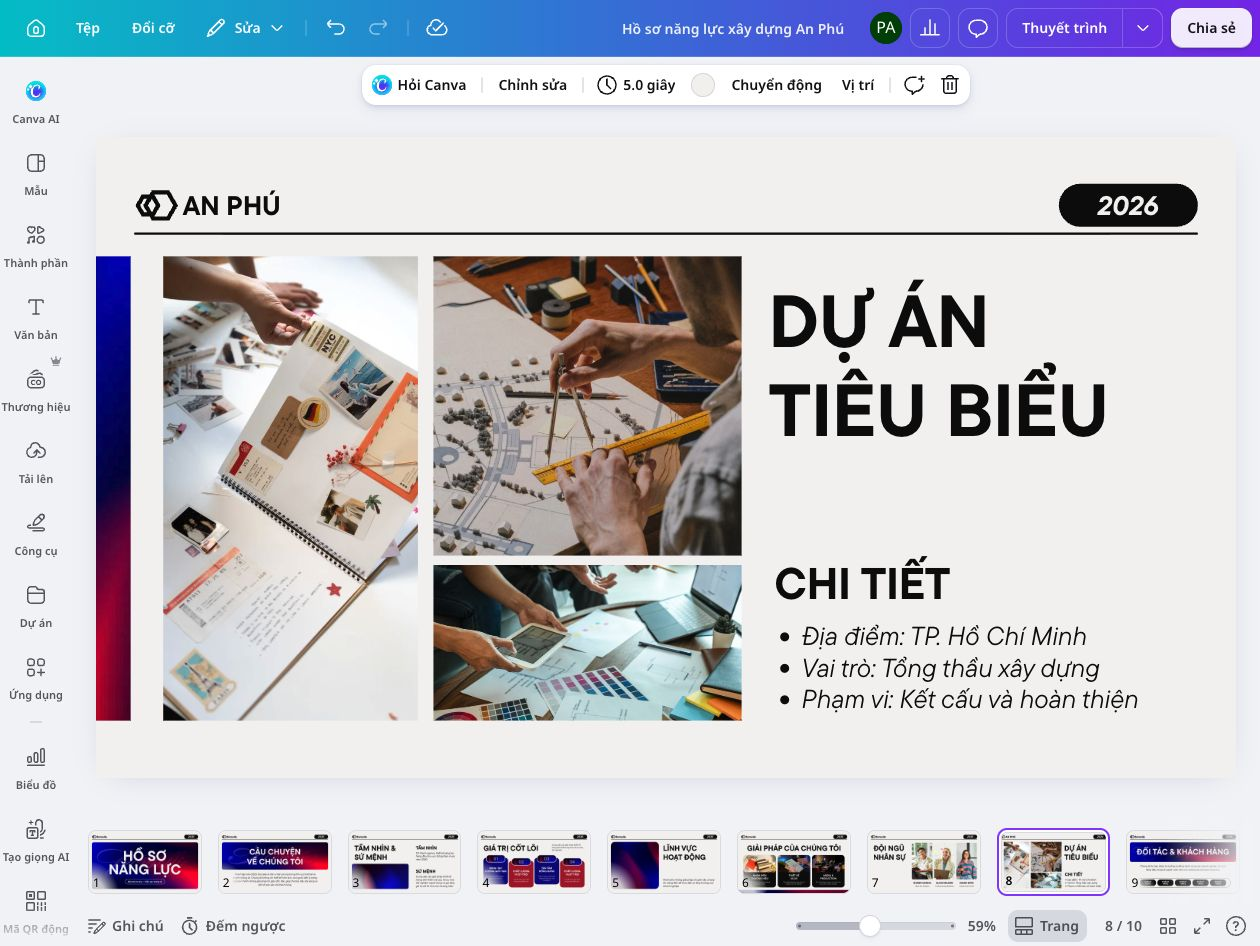Image resolution: width=1260 pixels, height=946 pixels.
Task: Click the 8 / 10 page counter
Action: (1123, 926)
